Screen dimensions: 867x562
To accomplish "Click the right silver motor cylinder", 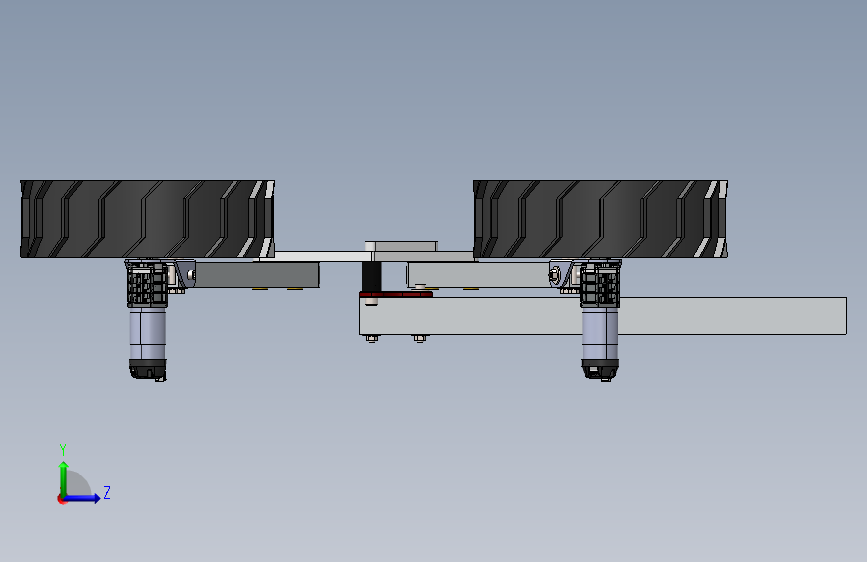I will [x=600, y=334].
